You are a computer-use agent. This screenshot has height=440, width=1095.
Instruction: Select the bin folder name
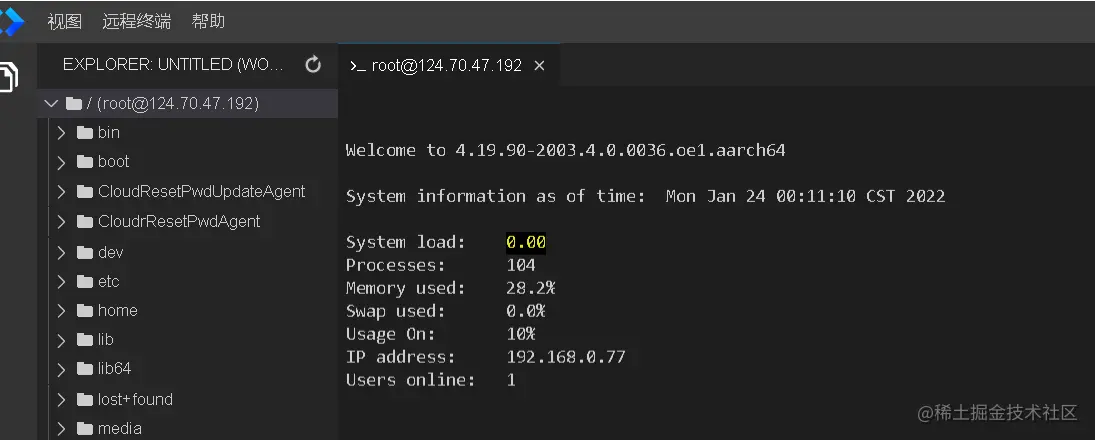point(109,133)
